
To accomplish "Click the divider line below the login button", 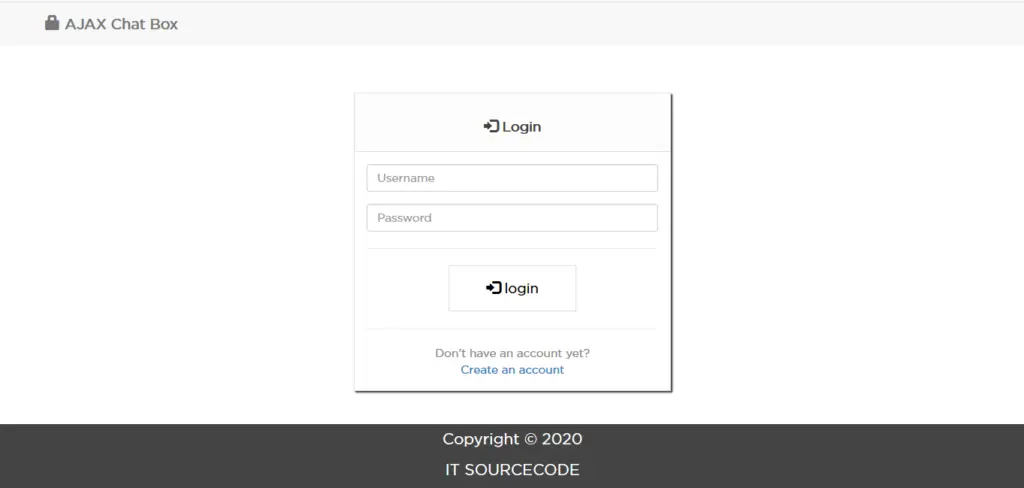I will (x=512, y=329).
